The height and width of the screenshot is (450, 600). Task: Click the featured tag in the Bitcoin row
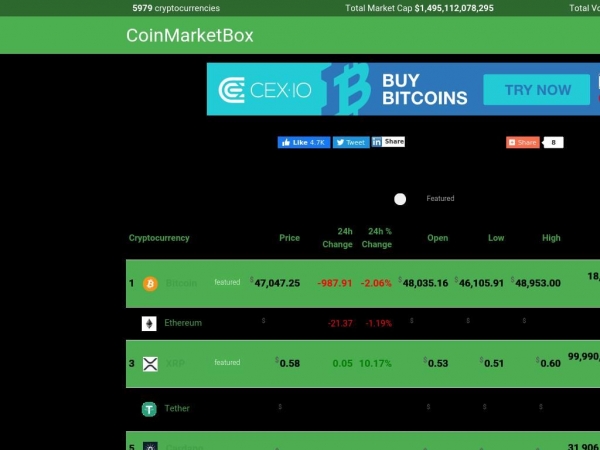tap(227, 282)
